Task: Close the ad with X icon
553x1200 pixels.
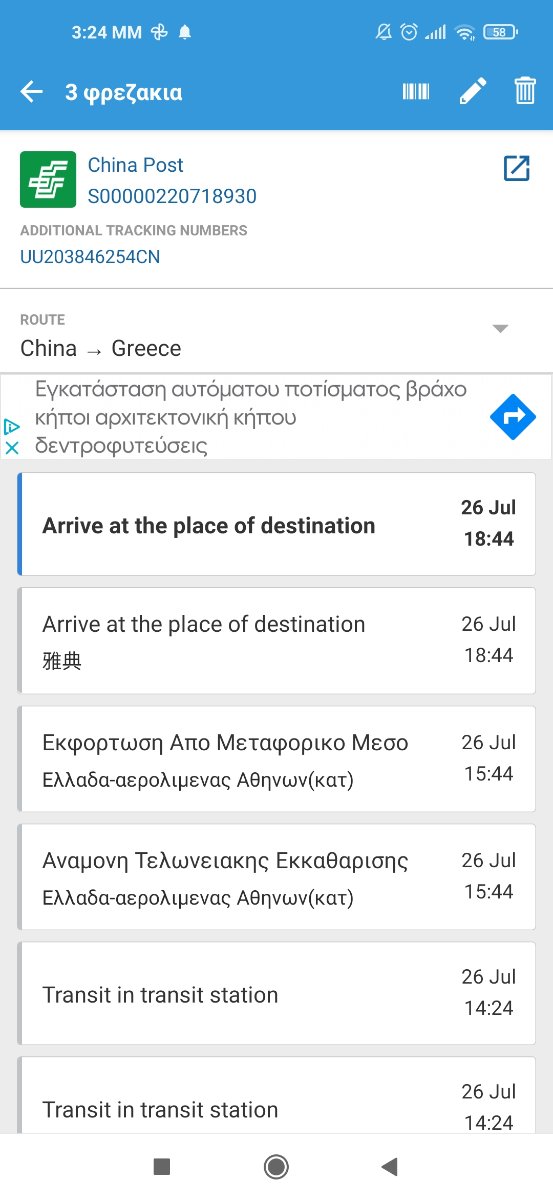Action: [12, 448]
